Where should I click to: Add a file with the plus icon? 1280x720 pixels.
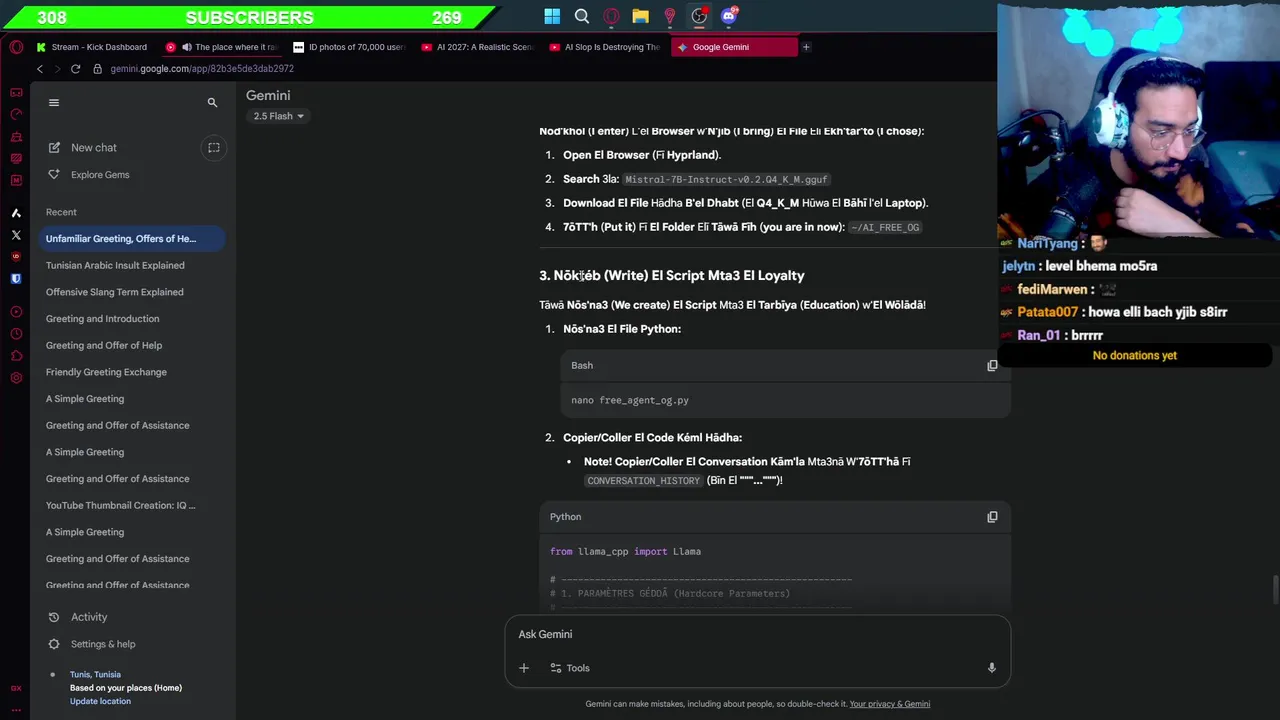point(524,668)
